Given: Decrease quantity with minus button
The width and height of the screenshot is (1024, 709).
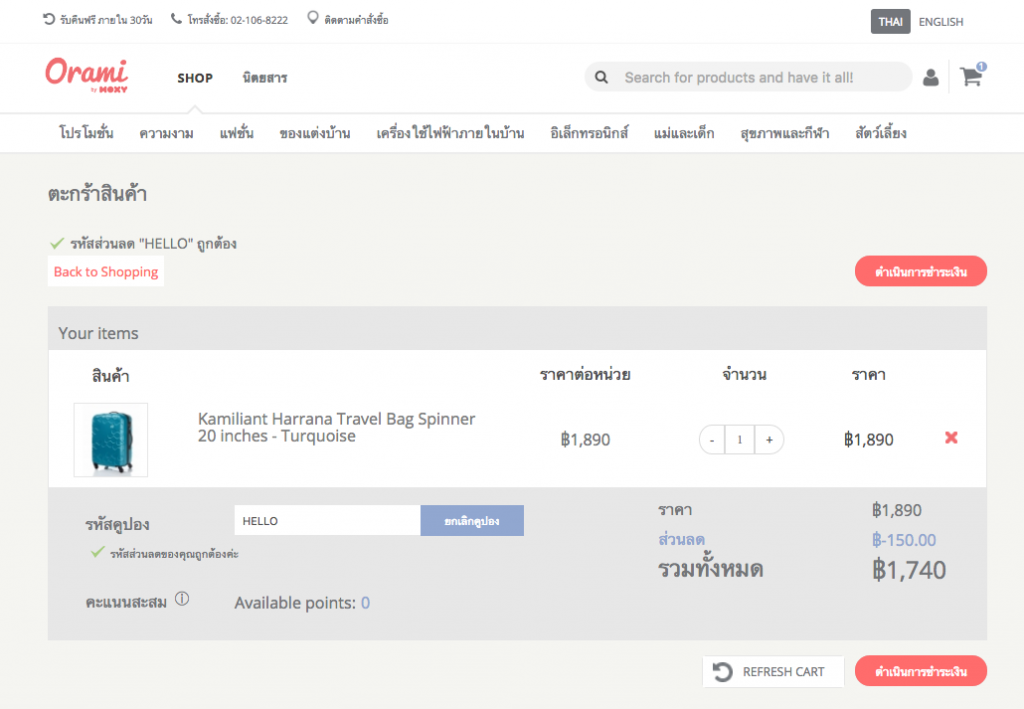Looking at the screenshot, I should (712, 439).
